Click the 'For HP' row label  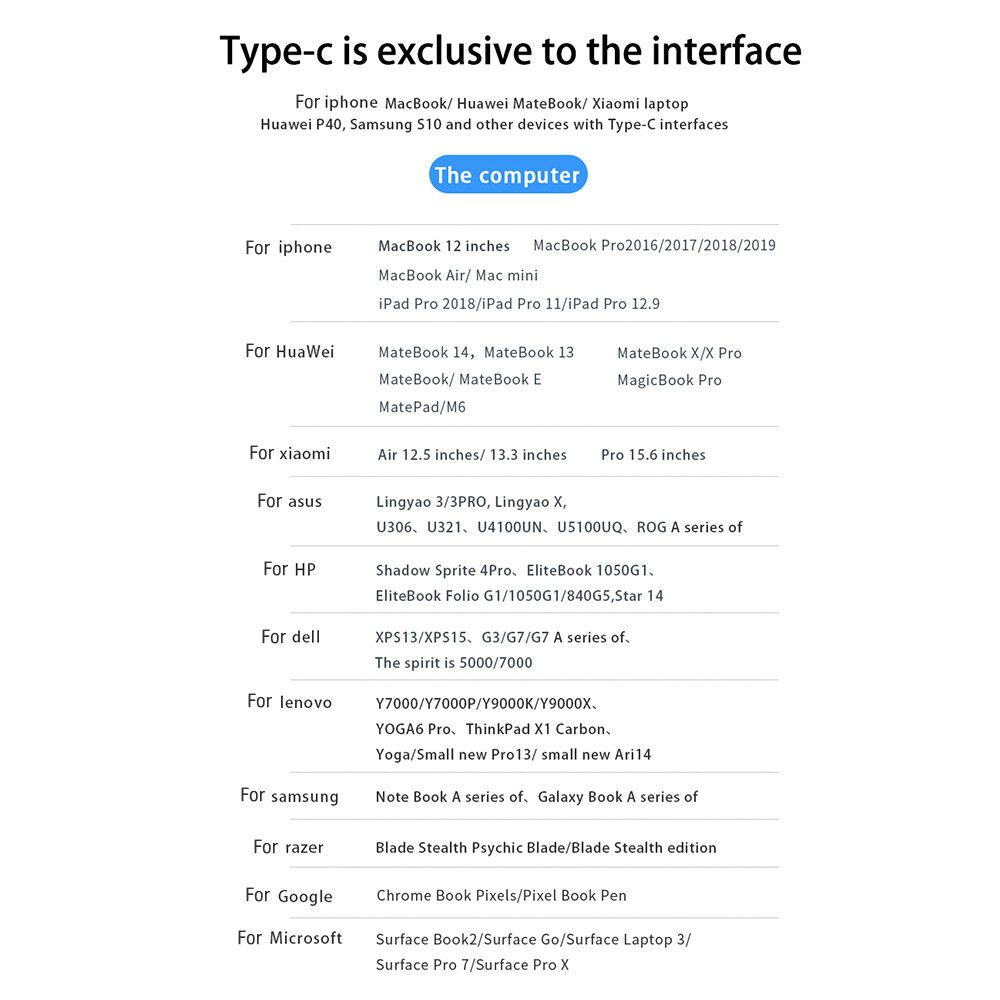tap(290, 569)
